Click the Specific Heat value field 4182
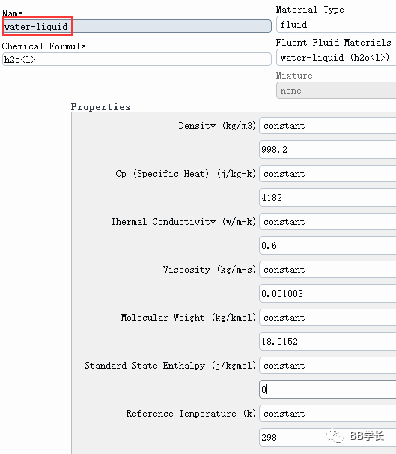 click(x=328, y=198)
